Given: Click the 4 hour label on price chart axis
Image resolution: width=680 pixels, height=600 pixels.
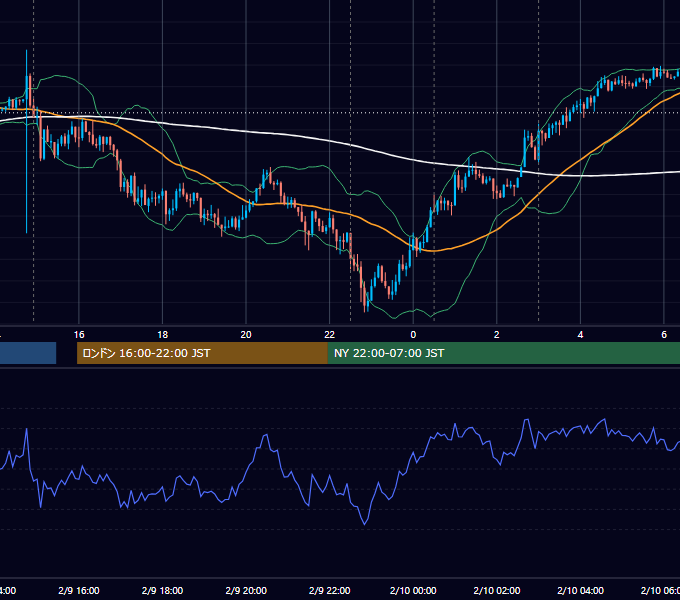Looking at the screenshot, I should coord(580,335).
